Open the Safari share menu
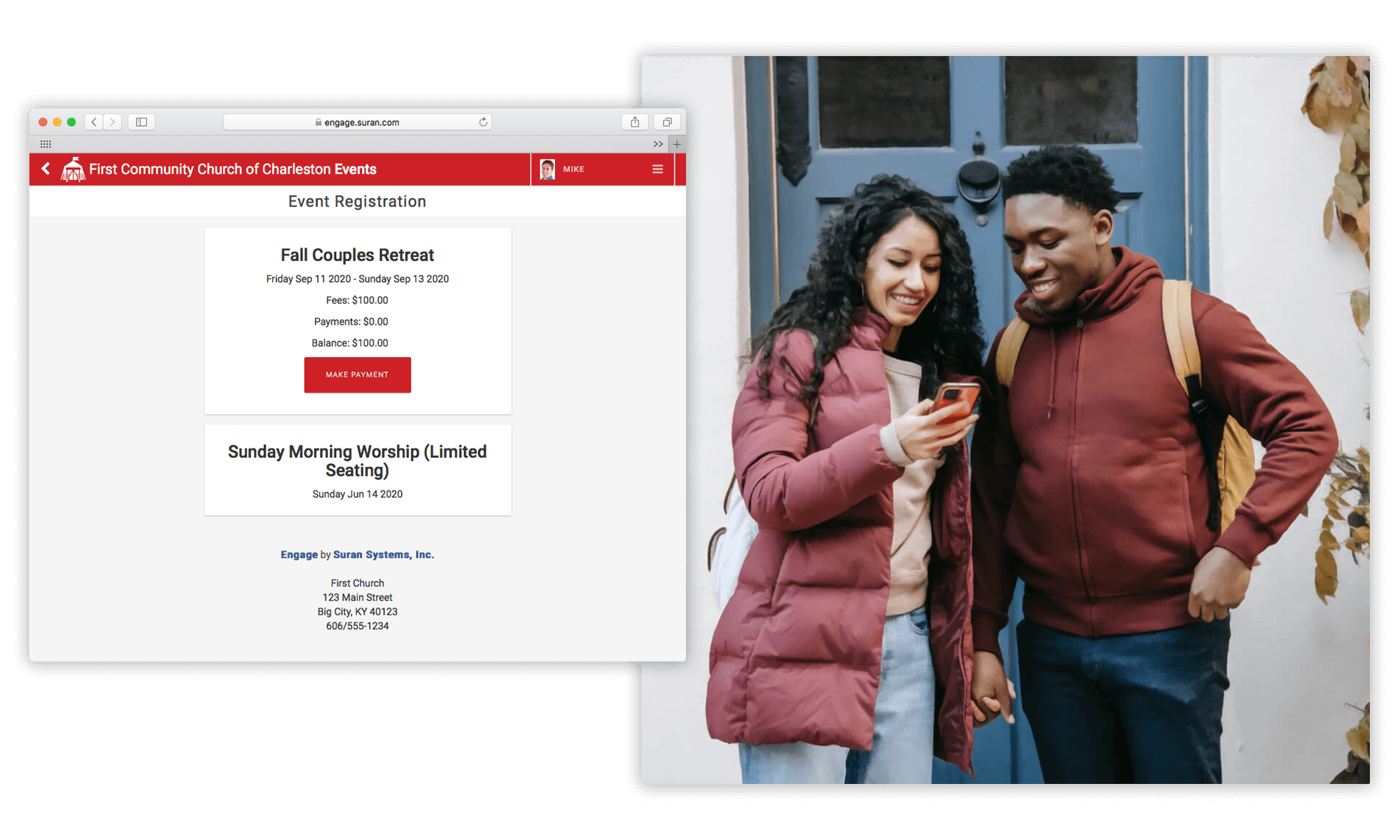Viewport: 1400px width, 840px height. (635, 122)
